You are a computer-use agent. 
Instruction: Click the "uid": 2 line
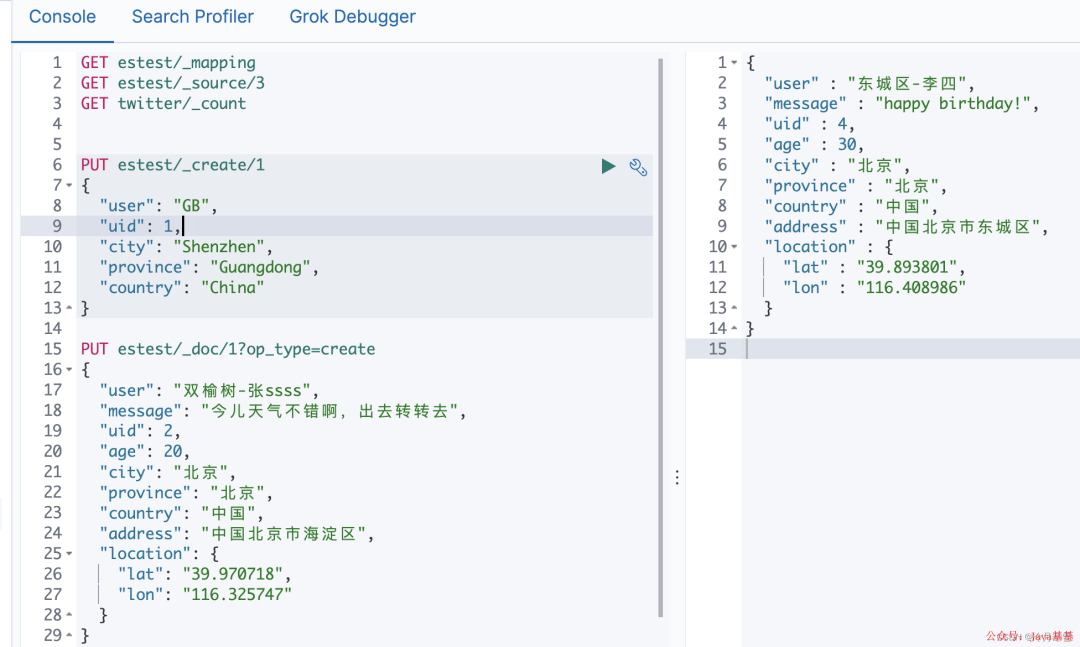[141, 431]
